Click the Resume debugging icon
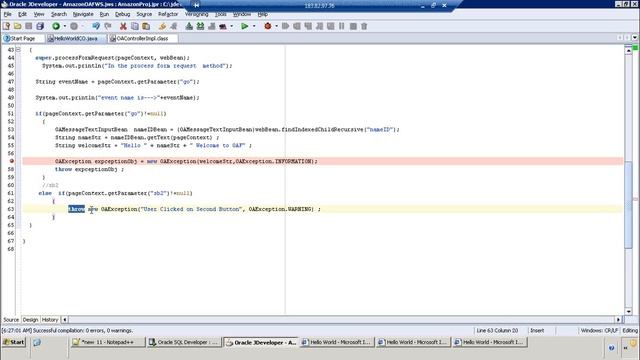The width and height of the screenshot is (640, 360). 285,26
